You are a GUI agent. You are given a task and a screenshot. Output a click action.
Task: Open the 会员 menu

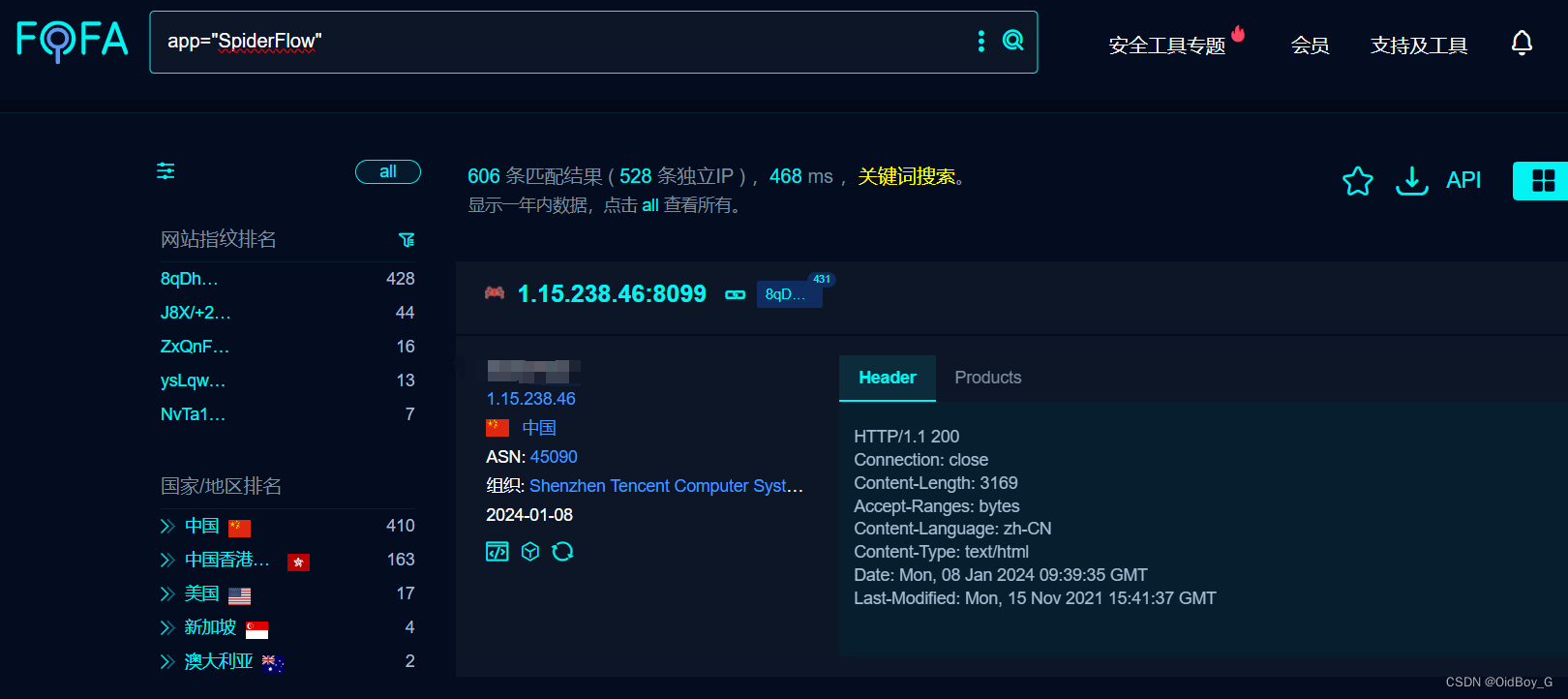coord(1310,46)
